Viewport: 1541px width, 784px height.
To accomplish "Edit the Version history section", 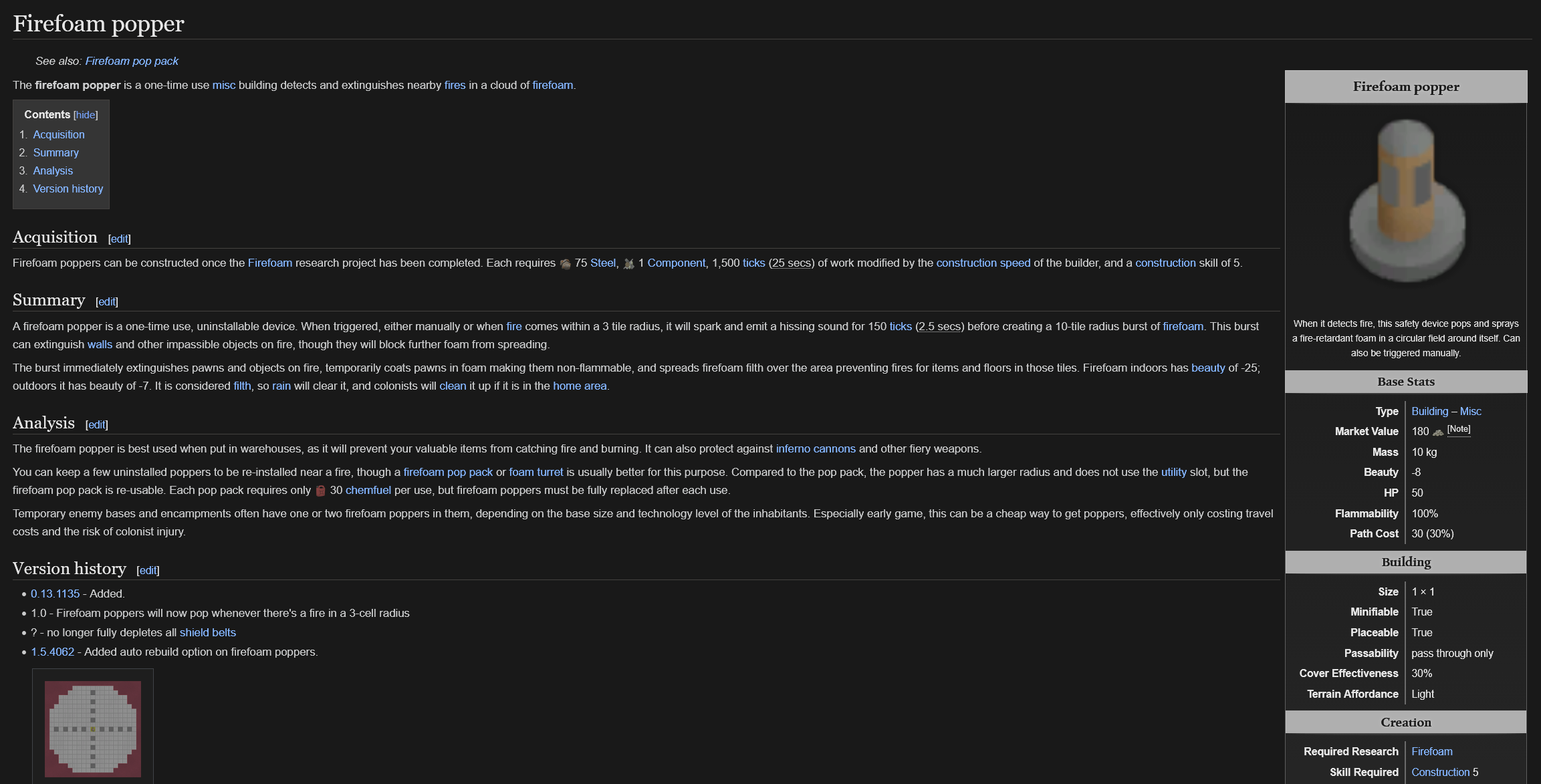I will click(x=148, y=570).
